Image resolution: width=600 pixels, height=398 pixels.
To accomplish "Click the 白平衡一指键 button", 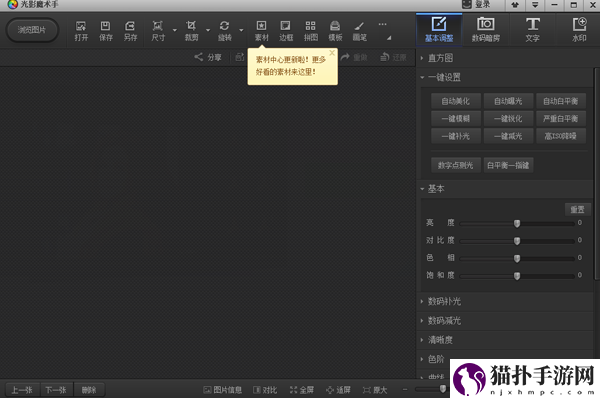I will (x=508, y=165).
